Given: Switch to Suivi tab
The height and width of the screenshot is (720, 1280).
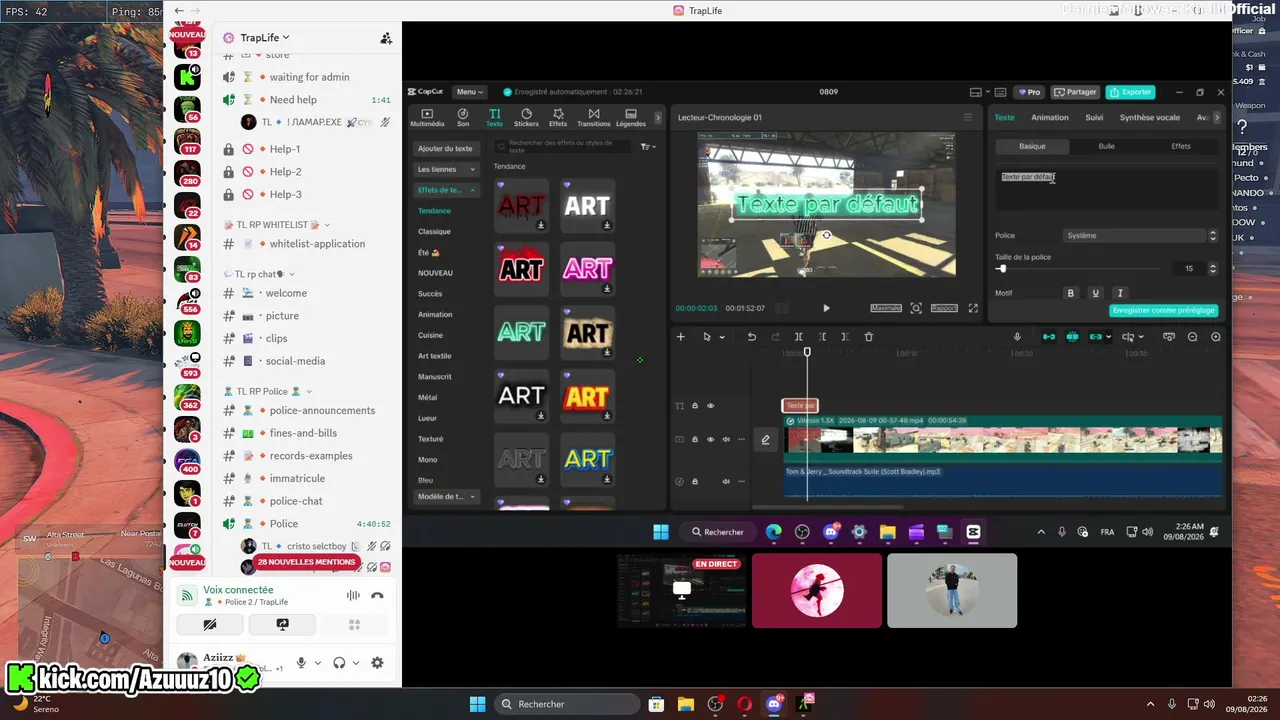Looking at the screenshot, I should click(x=1094, y=117).
